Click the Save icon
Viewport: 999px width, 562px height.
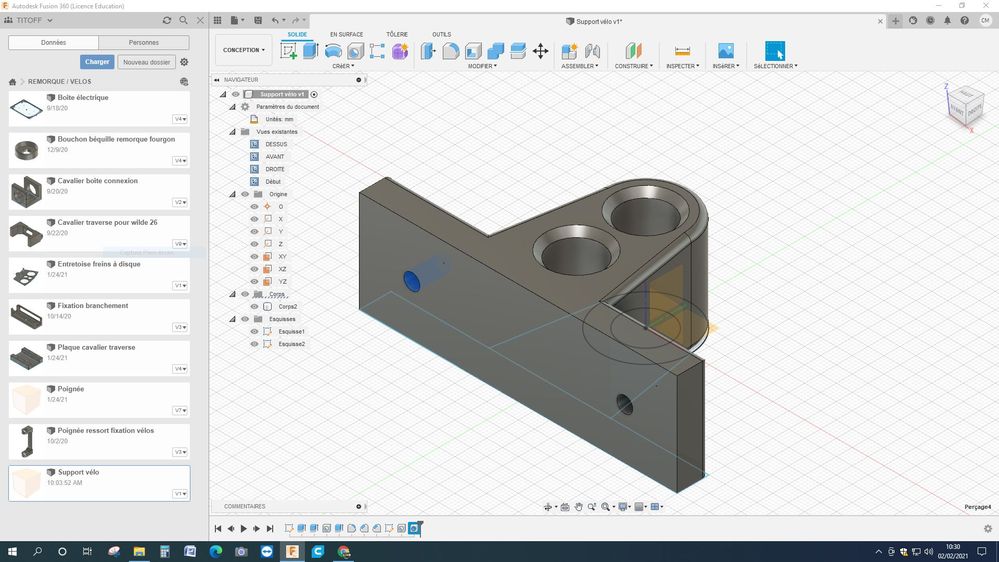258,20
